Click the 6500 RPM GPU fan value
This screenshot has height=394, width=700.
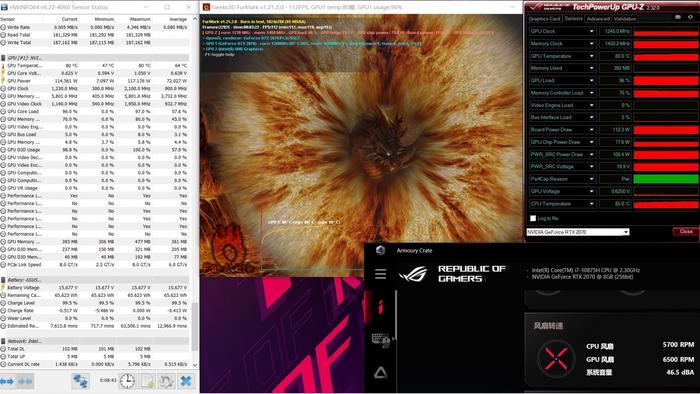(x=678, y=359)
